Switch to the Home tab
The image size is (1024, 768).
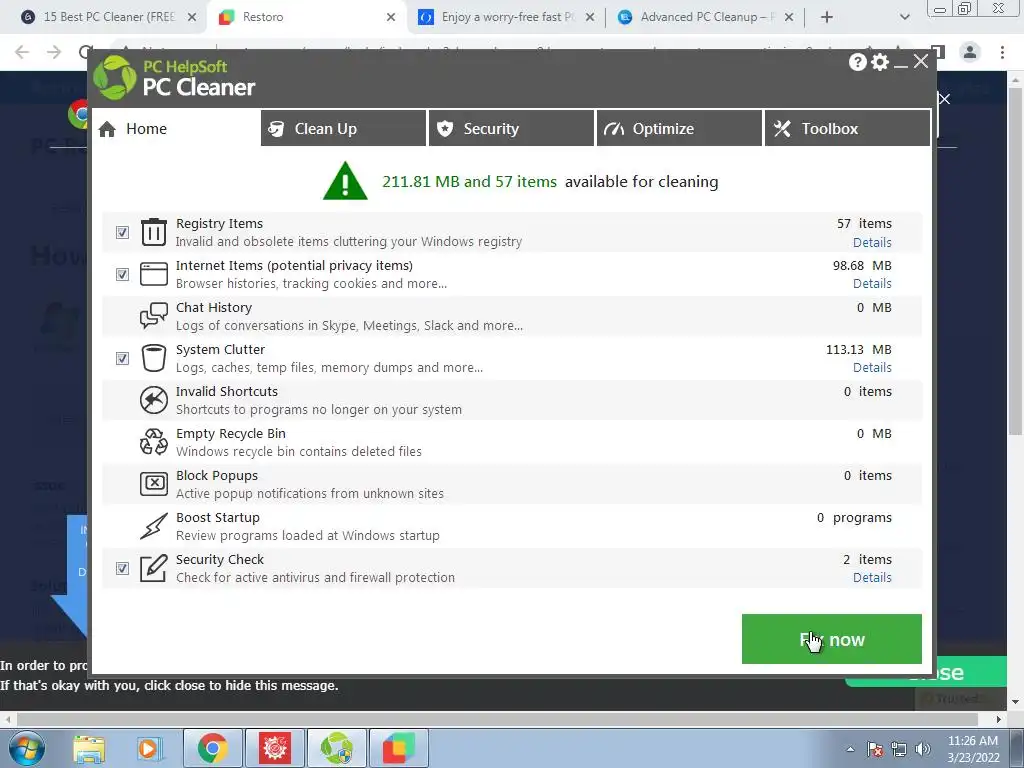(176, 129)
